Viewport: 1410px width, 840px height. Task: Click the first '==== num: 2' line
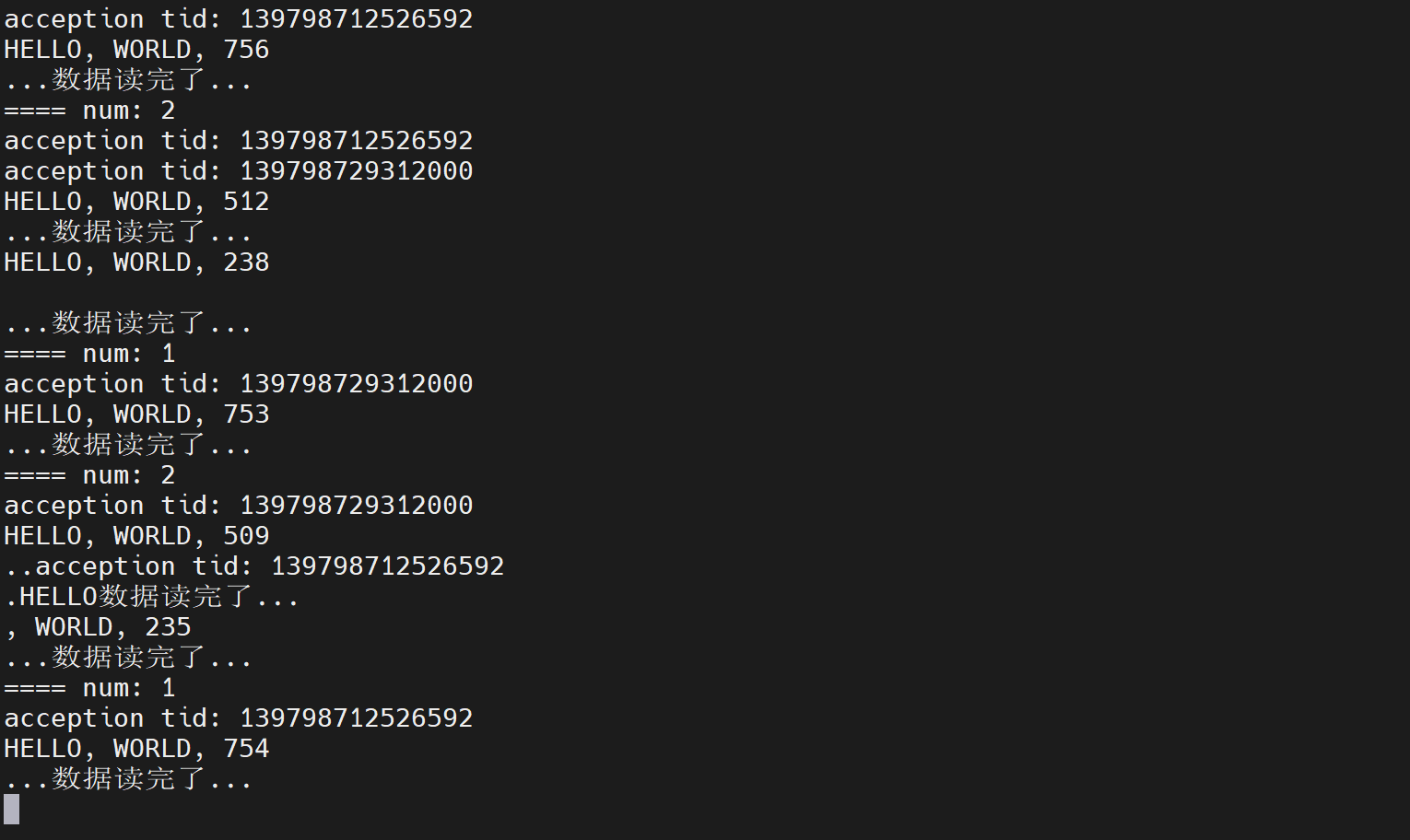point(89,111)
